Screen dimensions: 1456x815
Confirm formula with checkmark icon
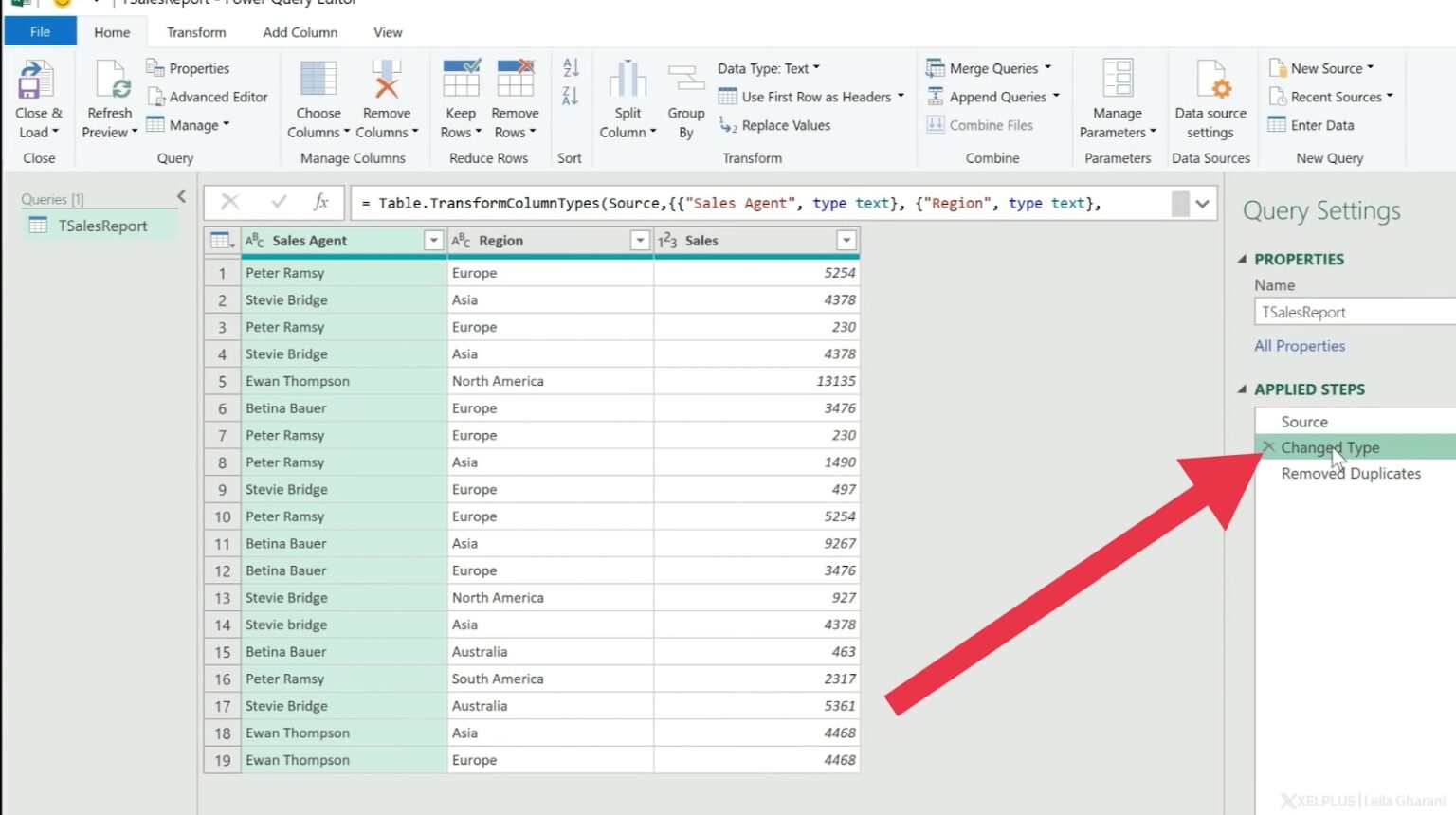279,202
